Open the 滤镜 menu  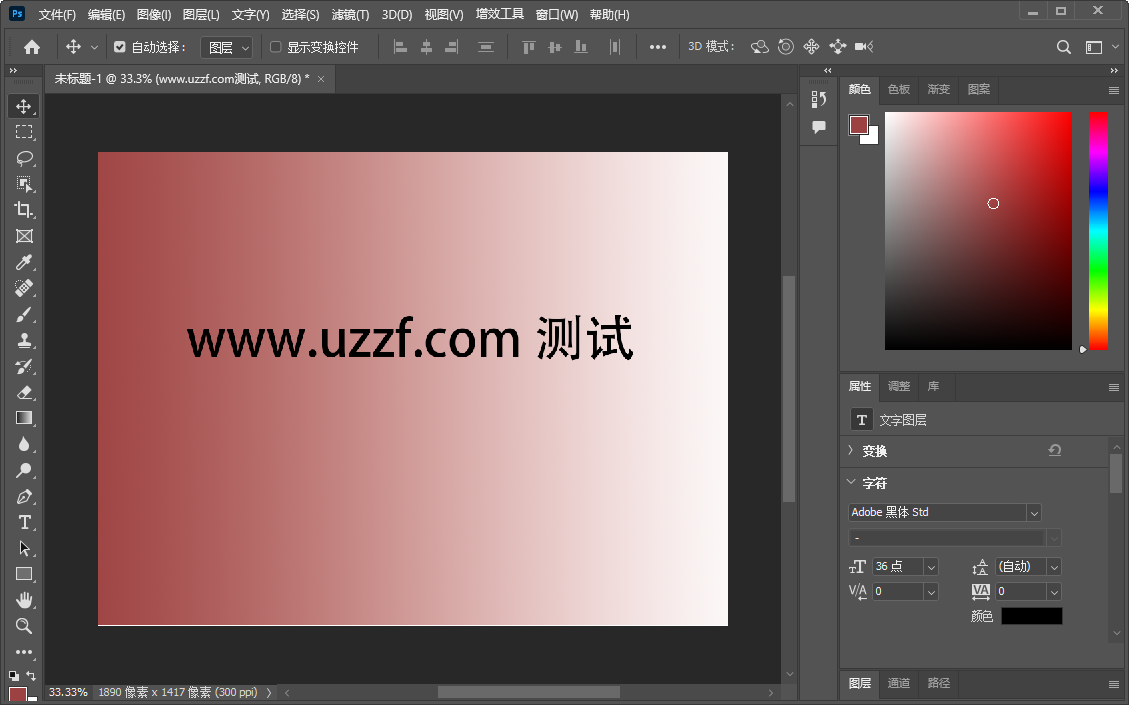(x=348, y=14)
